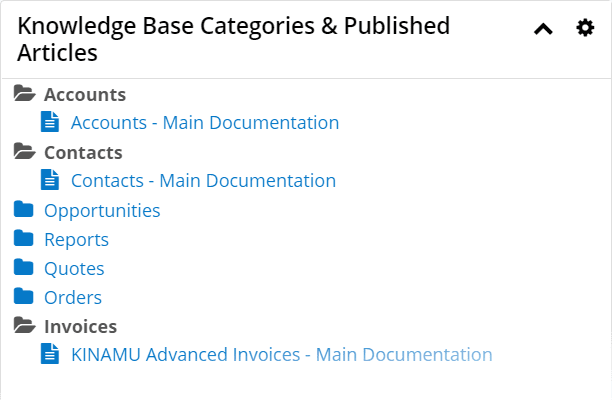This screenshot has height=400, width=612.
Task: Select the Quotes category label
Action: [x=74, y=269]
